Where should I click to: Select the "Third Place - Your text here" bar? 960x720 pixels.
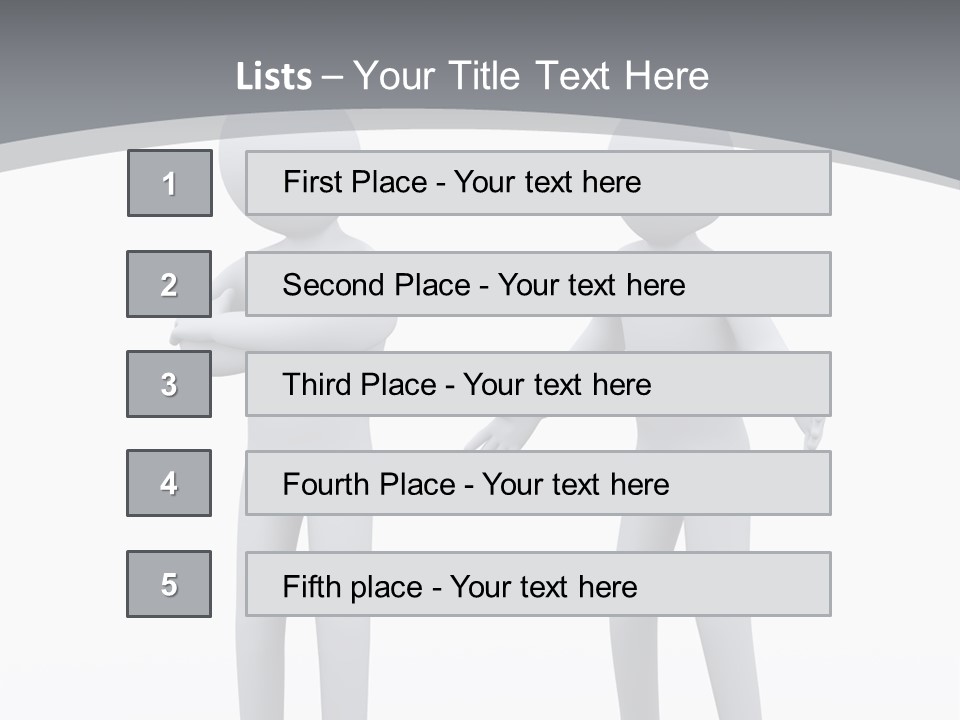538,384
